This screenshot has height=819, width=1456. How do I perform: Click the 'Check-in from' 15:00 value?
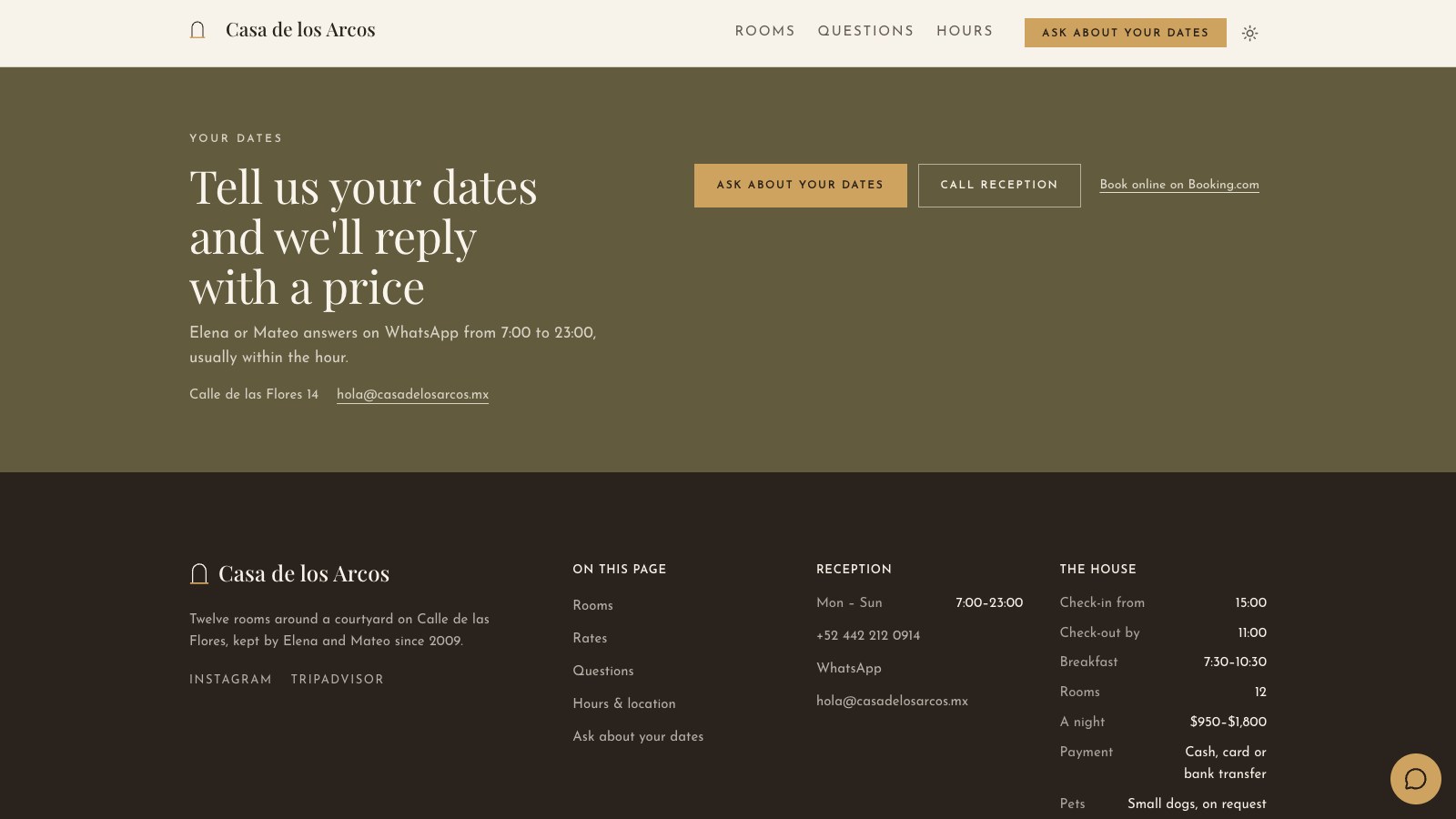coord(1250,603)
